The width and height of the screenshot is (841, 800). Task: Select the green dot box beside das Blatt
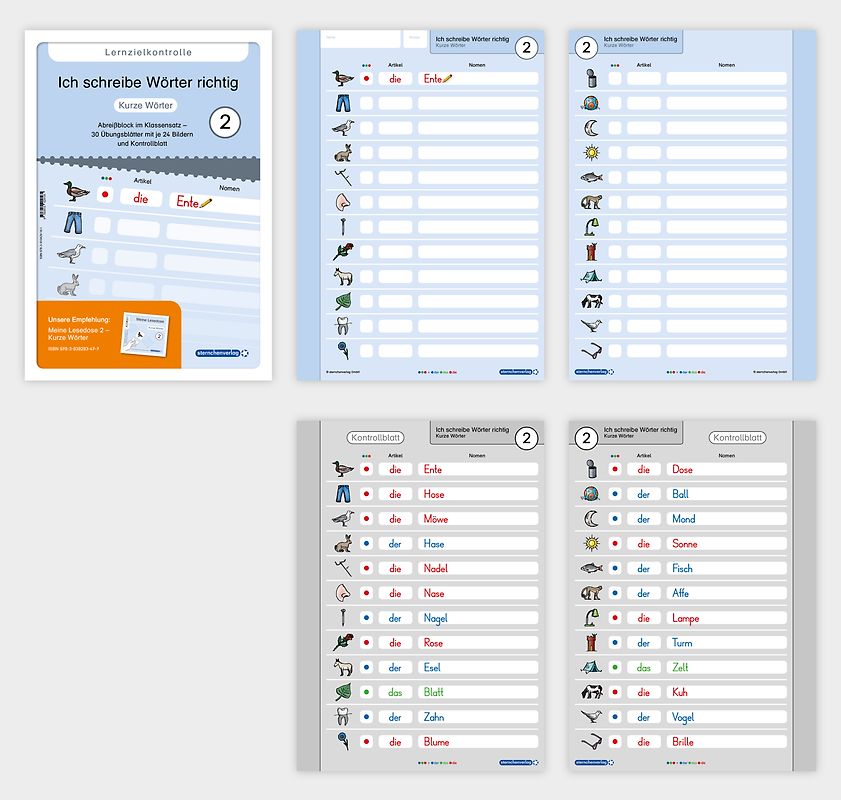pos(366,692)
